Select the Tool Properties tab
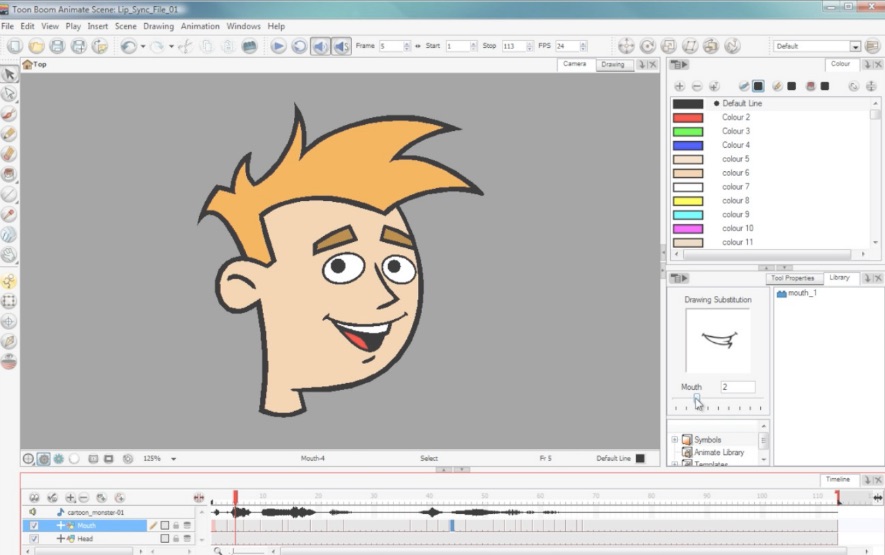 (x=792, y=278)
